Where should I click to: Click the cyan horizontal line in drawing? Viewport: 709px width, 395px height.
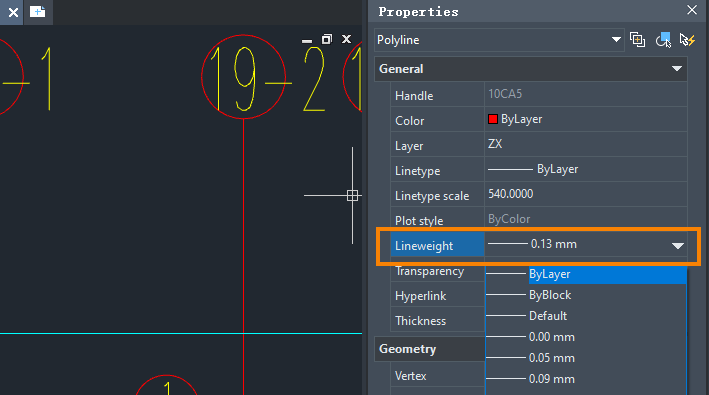pyautogui.click(x=181, y=334)
